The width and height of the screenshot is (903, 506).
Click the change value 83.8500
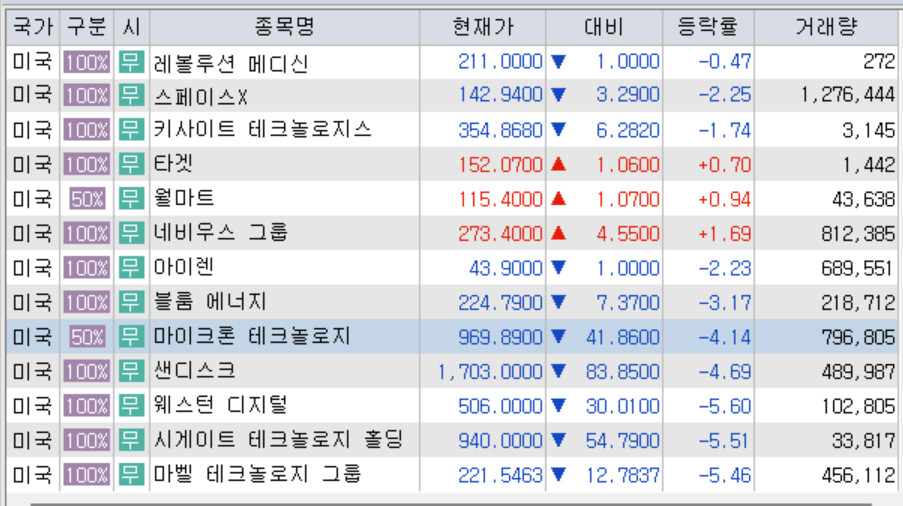pos(623,372)
